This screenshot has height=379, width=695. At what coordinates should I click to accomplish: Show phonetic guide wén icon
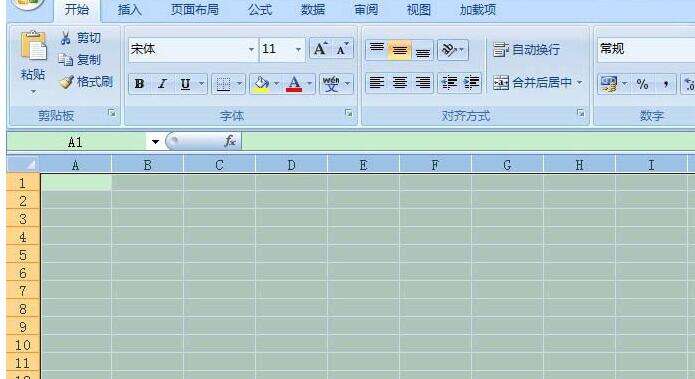[331, 84]
